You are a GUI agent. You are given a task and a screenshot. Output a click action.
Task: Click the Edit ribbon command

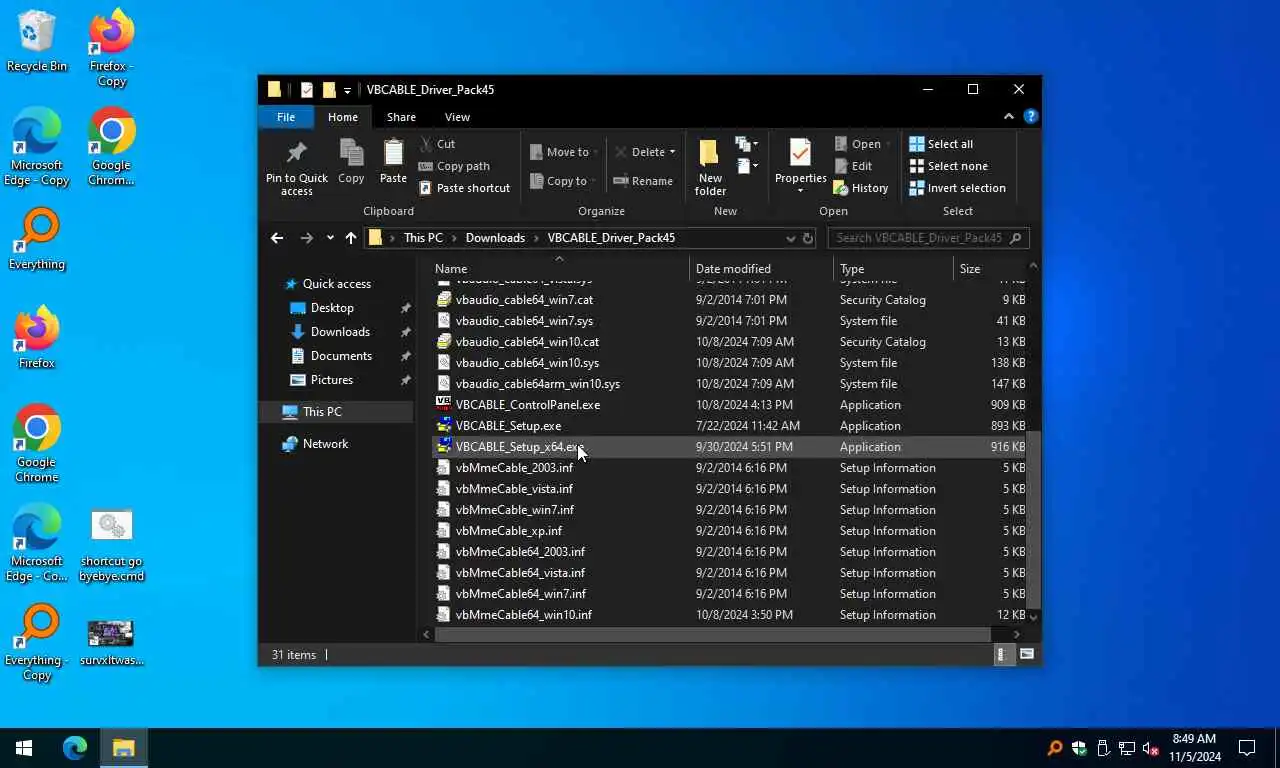853,166
